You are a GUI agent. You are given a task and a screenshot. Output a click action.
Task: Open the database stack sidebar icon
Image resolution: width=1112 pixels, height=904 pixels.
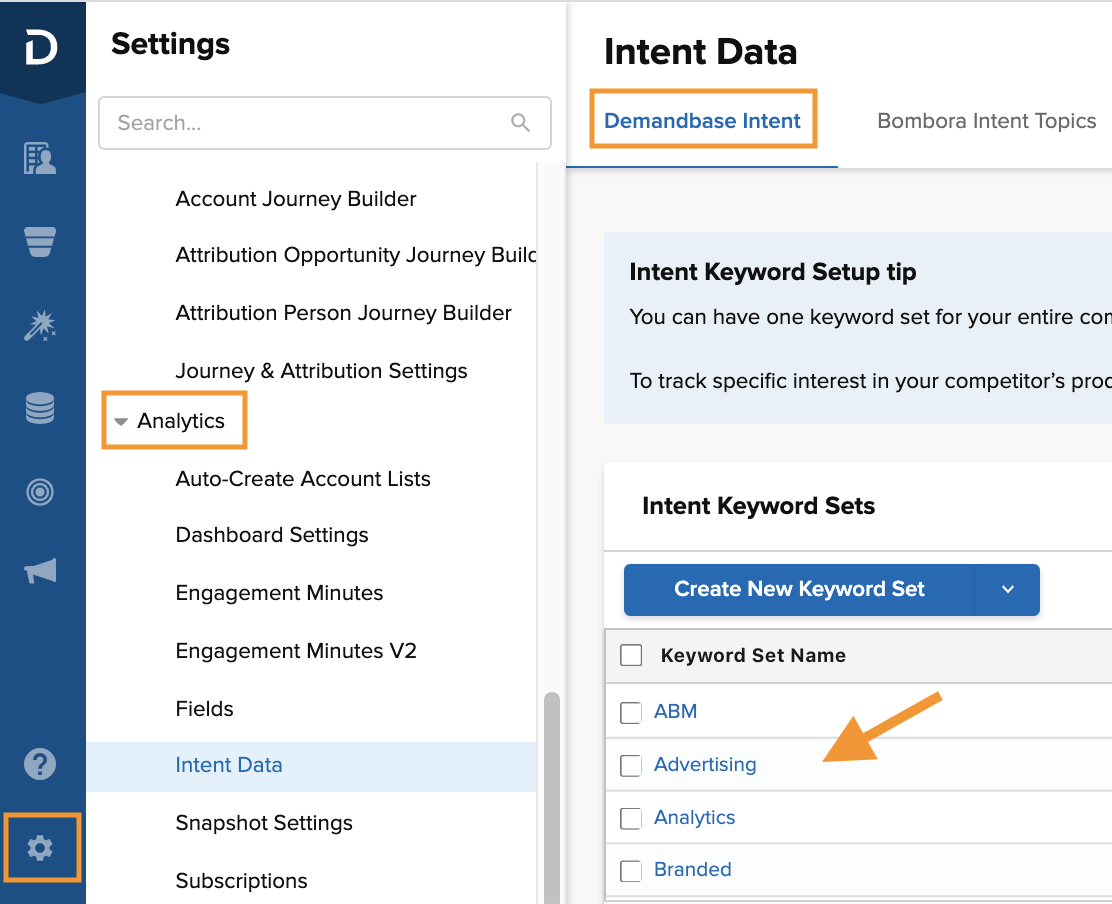click(40, 408)
